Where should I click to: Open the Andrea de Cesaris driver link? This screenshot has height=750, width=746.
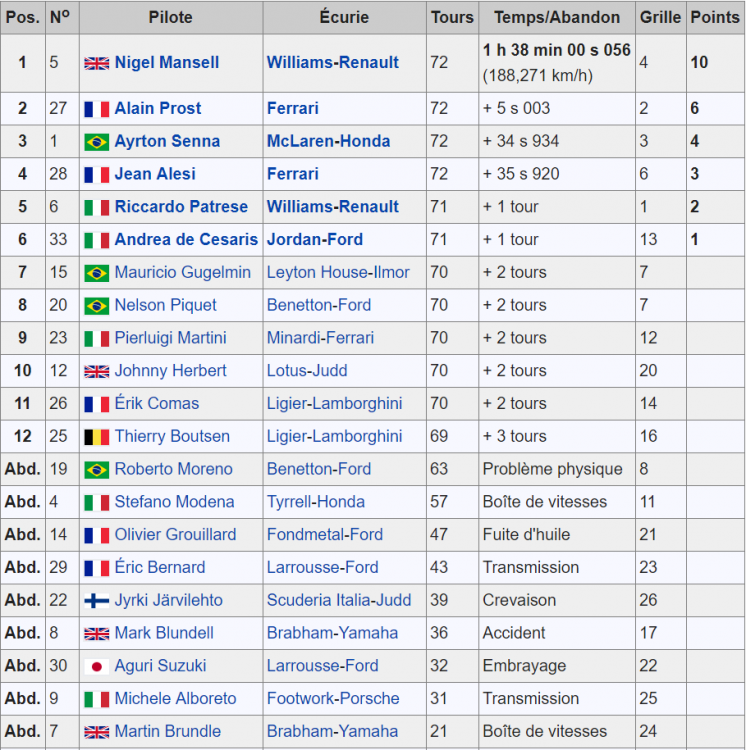tap(186, 239)
